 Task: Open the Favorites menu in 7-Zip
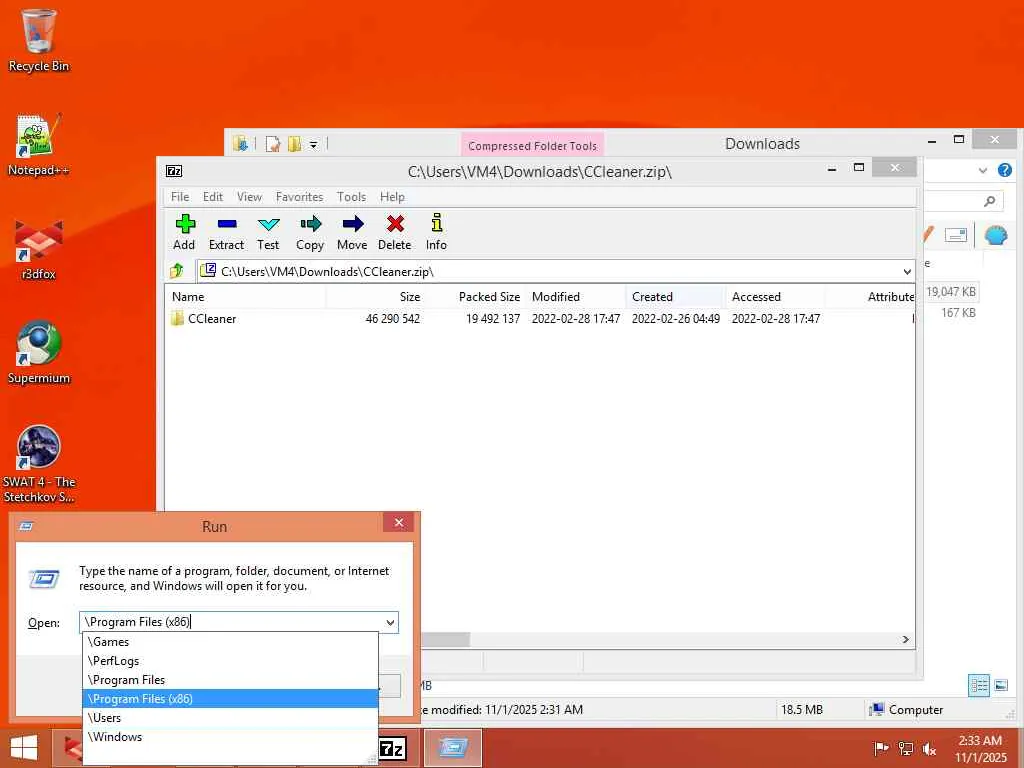(x=299, y=197)
